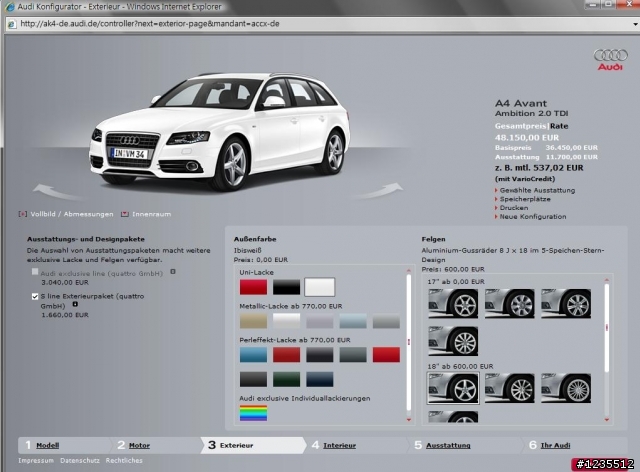Select the Ibisweiß white Uni-Lacke swatch
Screen dimensions: 640x472
pos(320,287)
